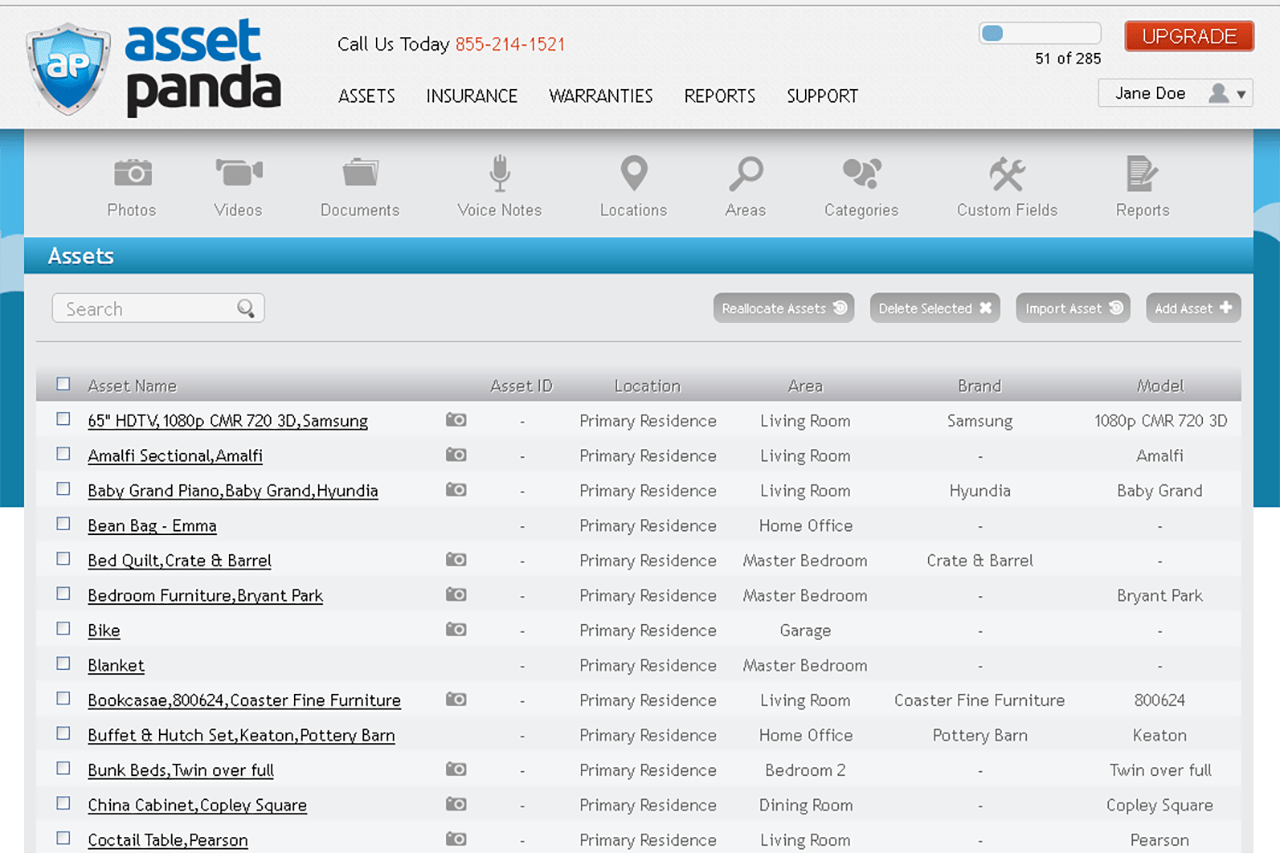
Task: Check the Baby Grand Piano row checkbox
Action: [x=64, y=489]
